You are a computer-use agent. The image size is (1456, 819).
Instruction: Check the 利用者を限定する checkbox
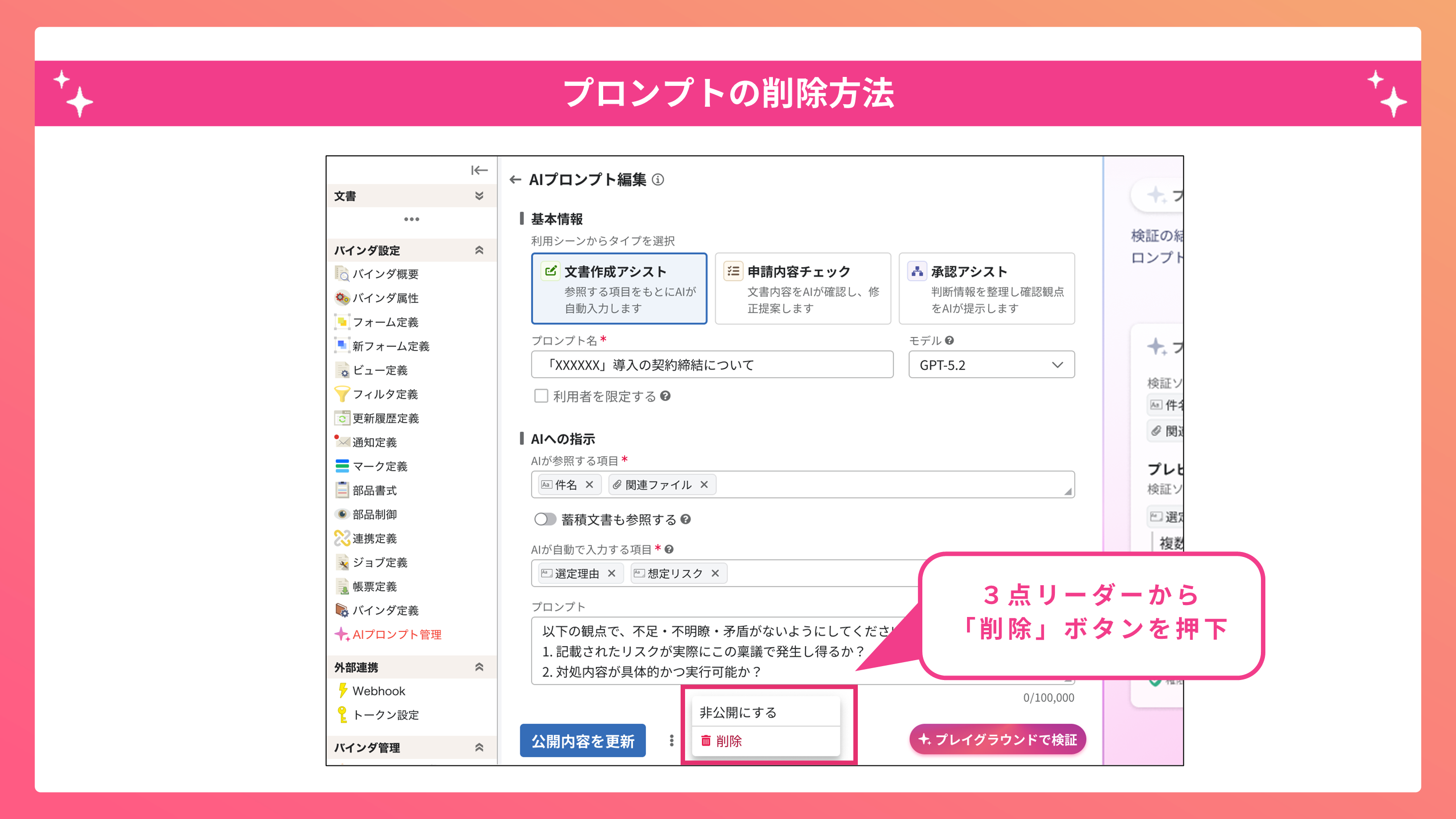(x=541, y=396)
